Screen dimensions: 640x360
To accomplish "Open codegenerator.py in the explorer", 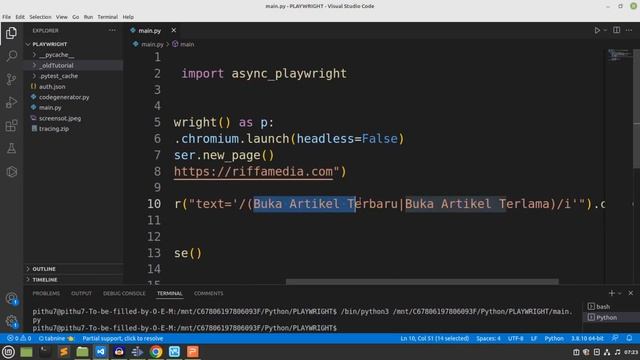I will click(x=73, y=97).
